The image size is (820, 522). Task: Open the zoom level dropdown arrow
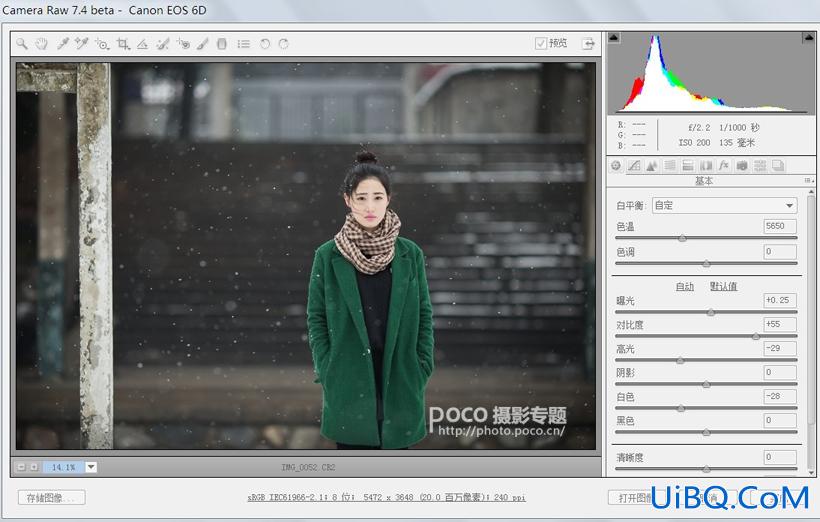[91, 467]
